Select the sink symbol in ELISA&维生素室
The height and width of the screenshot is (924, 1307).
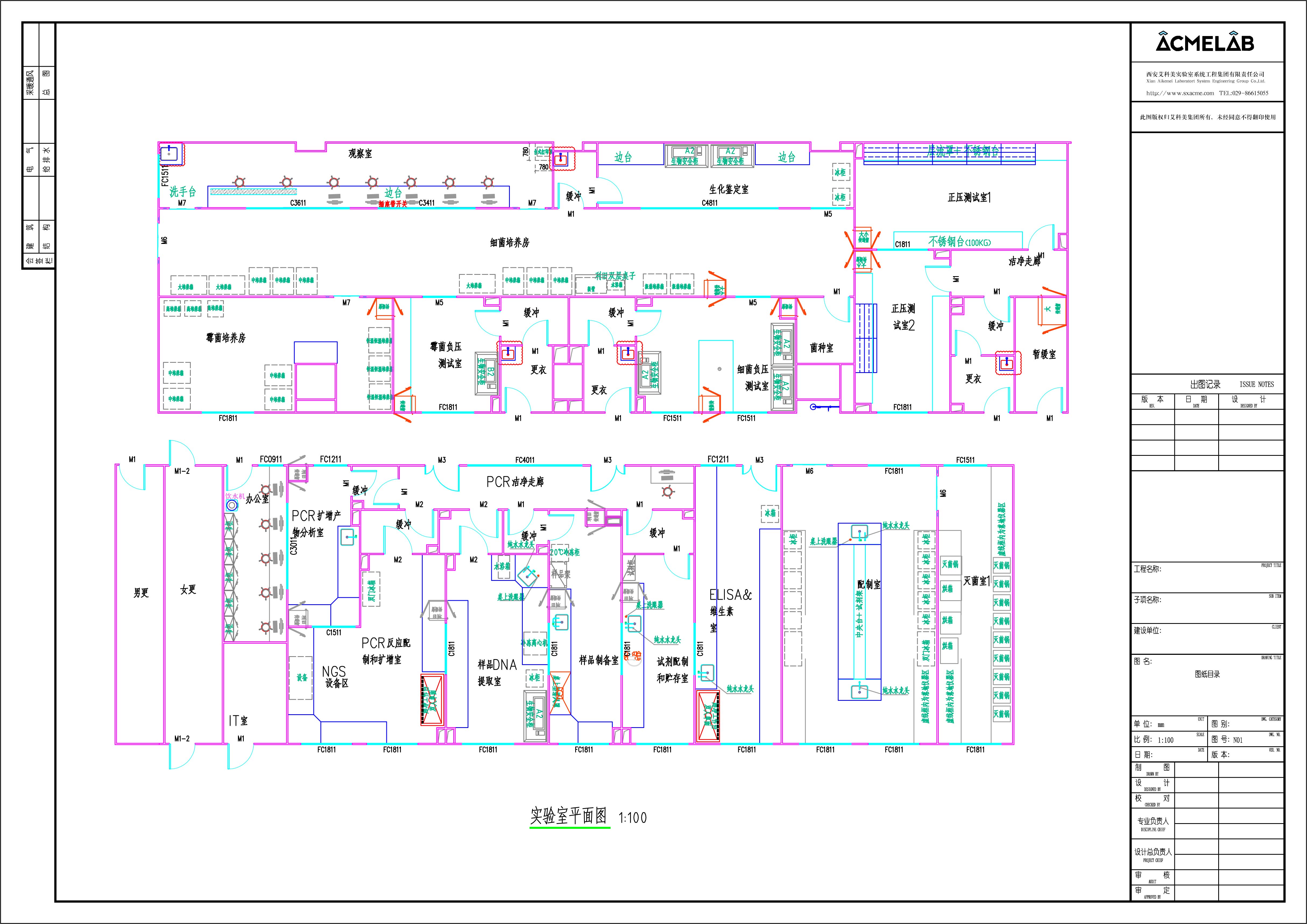[707, 674]
